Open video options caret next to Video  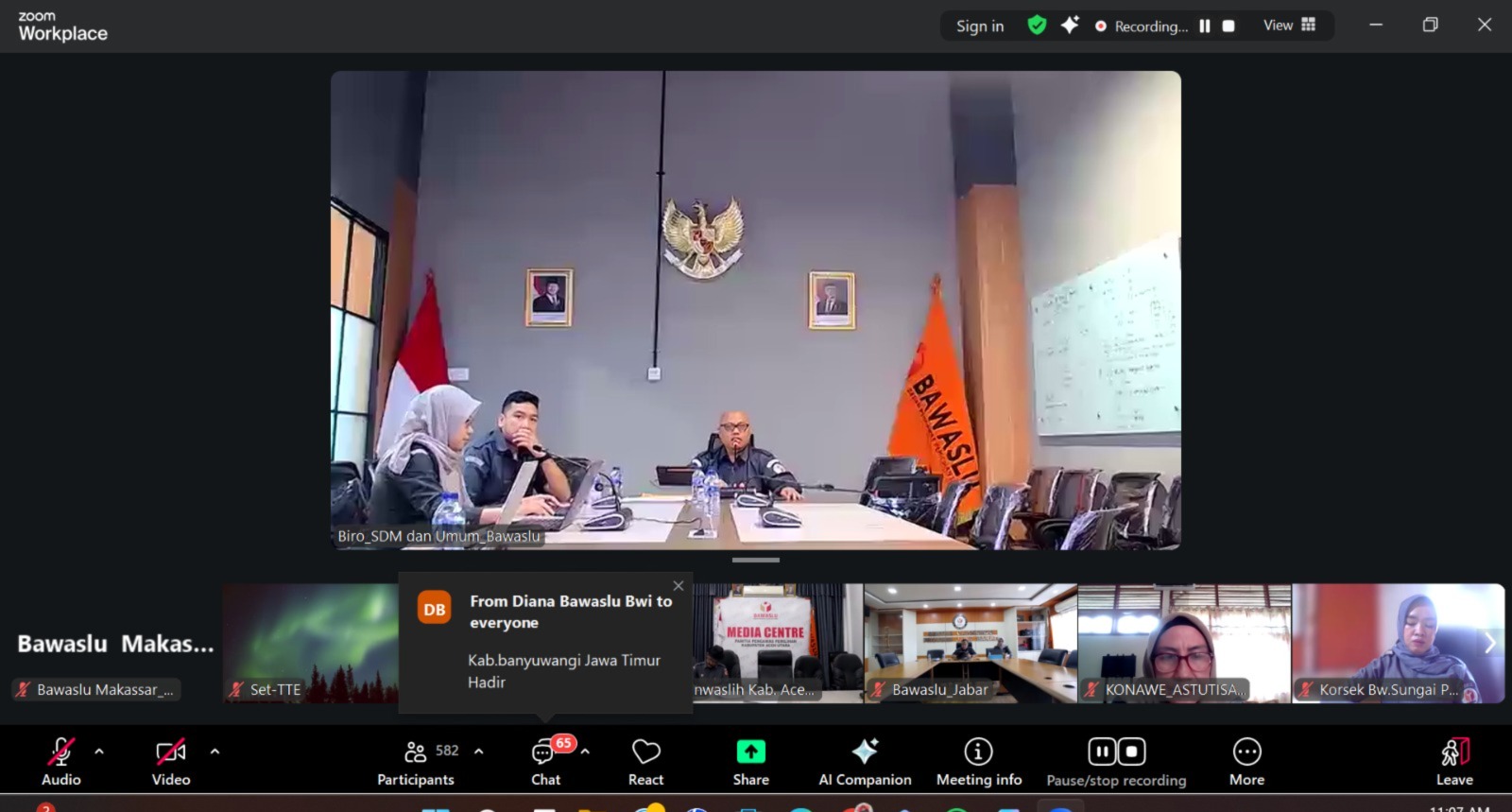pos(215,752)
